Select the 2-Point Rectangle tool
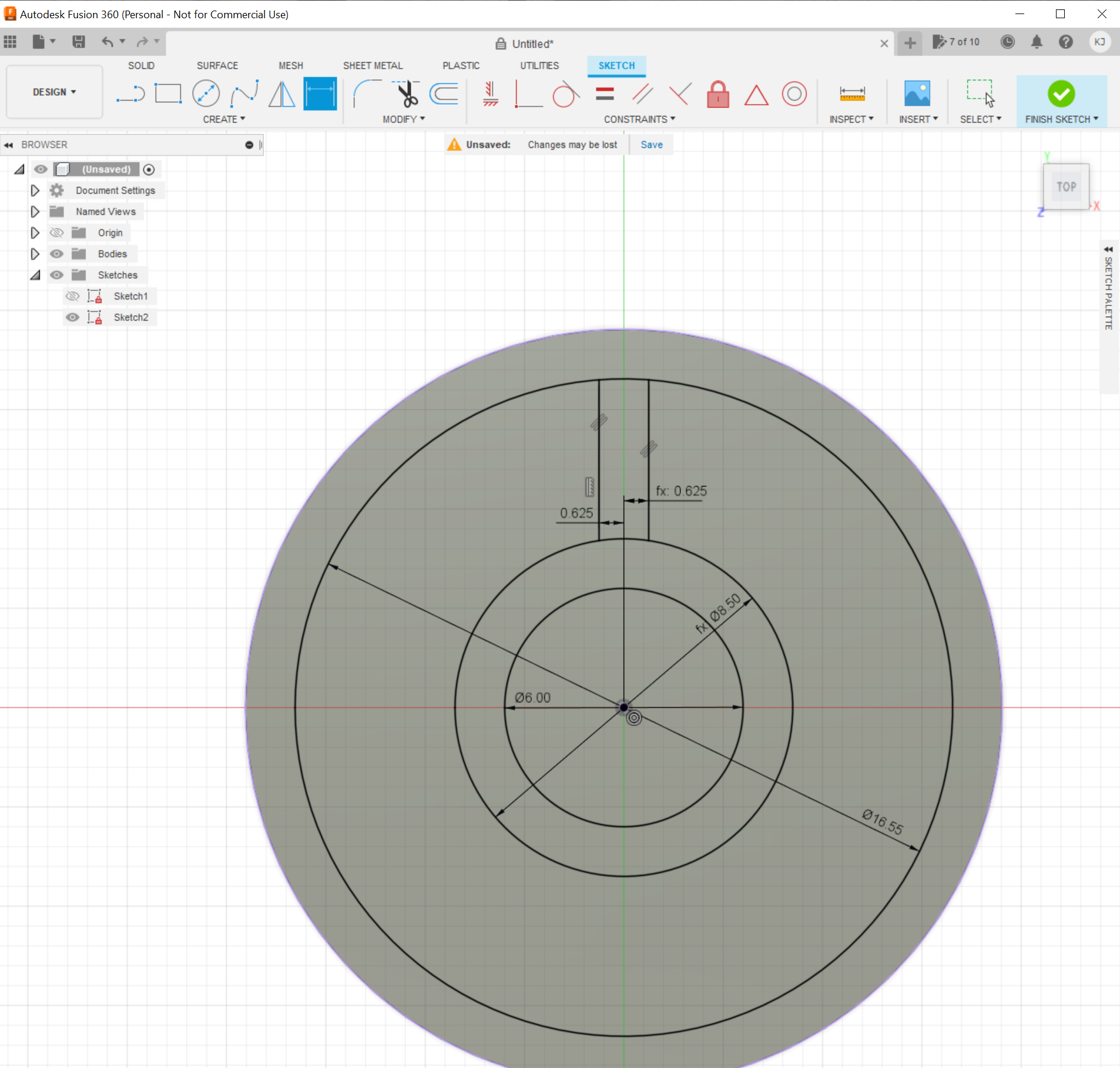1120x1068 pixels. 168,93
